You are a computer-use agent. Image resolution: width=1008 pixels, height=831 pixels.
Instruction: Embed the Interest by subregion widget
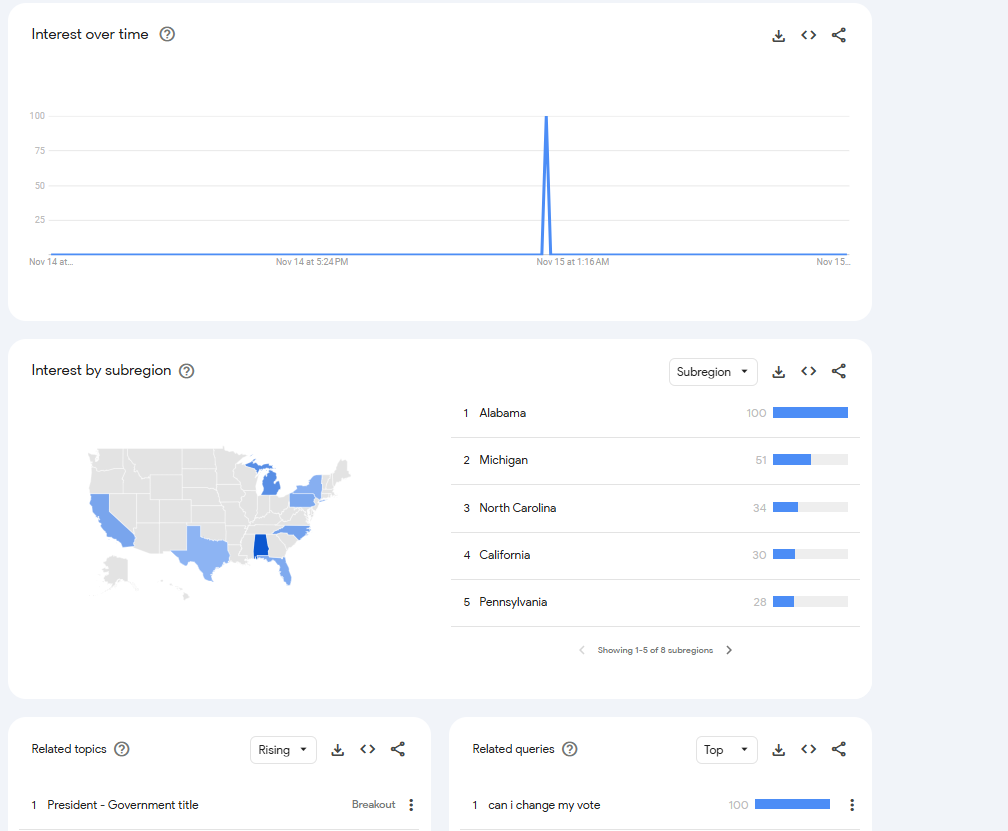tap(809, 371)
